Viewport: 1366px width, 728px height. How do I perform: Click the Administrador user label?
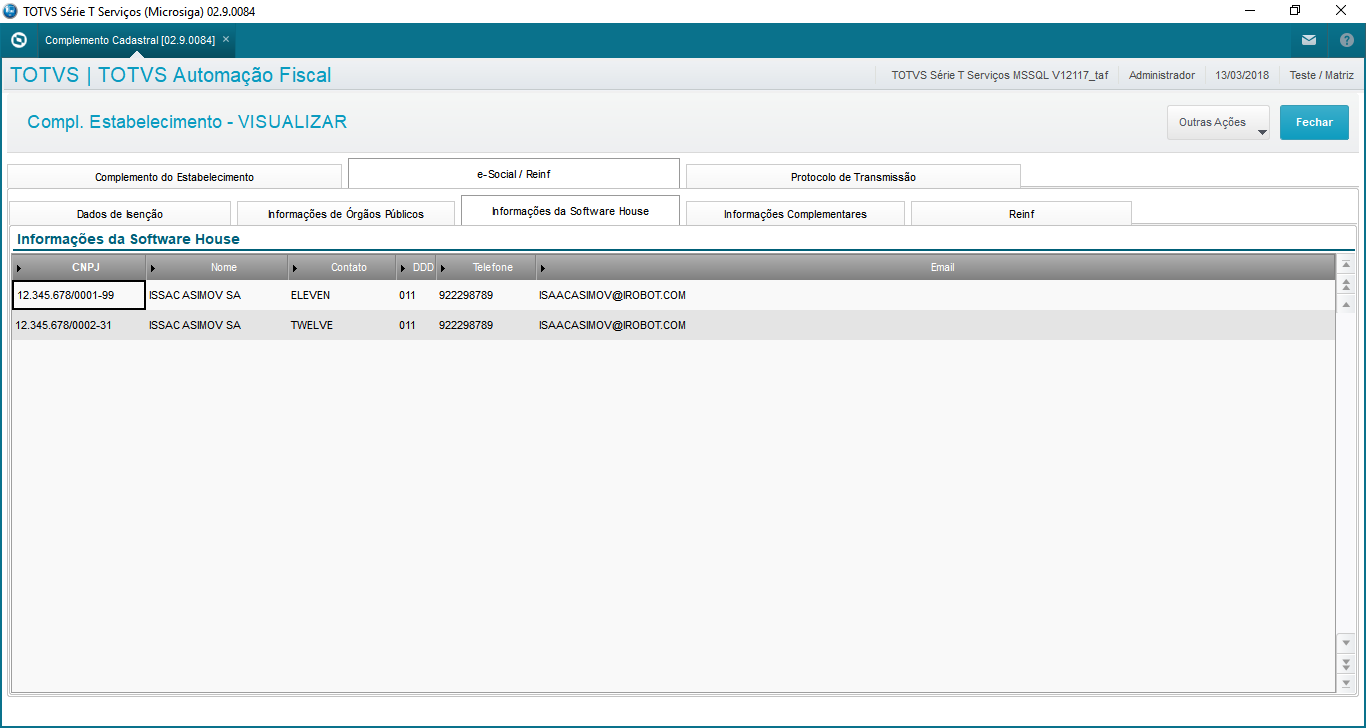[1162, 75]
